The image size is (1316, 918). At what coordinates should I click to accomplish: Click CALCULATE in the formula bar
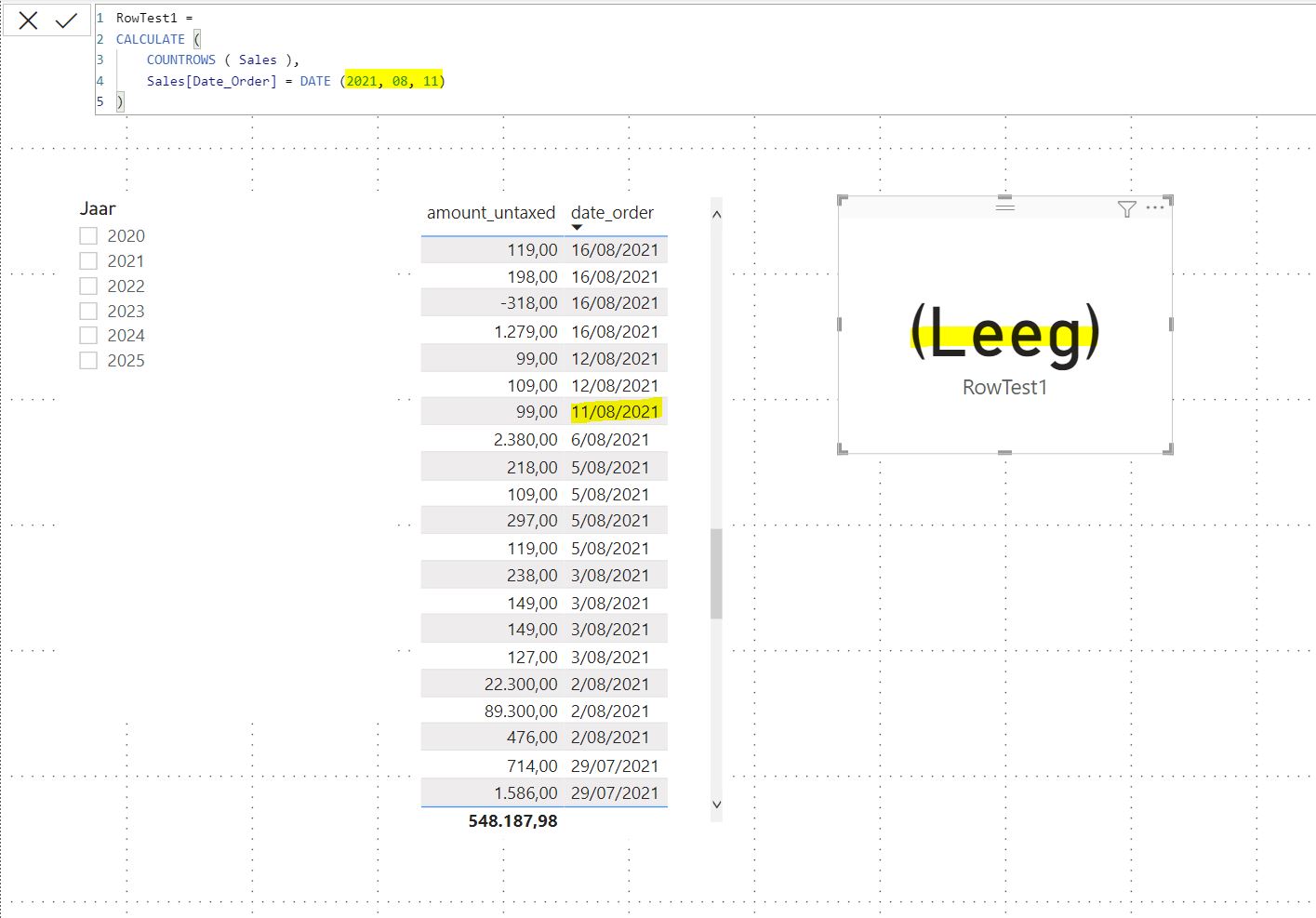coord(150,39)
